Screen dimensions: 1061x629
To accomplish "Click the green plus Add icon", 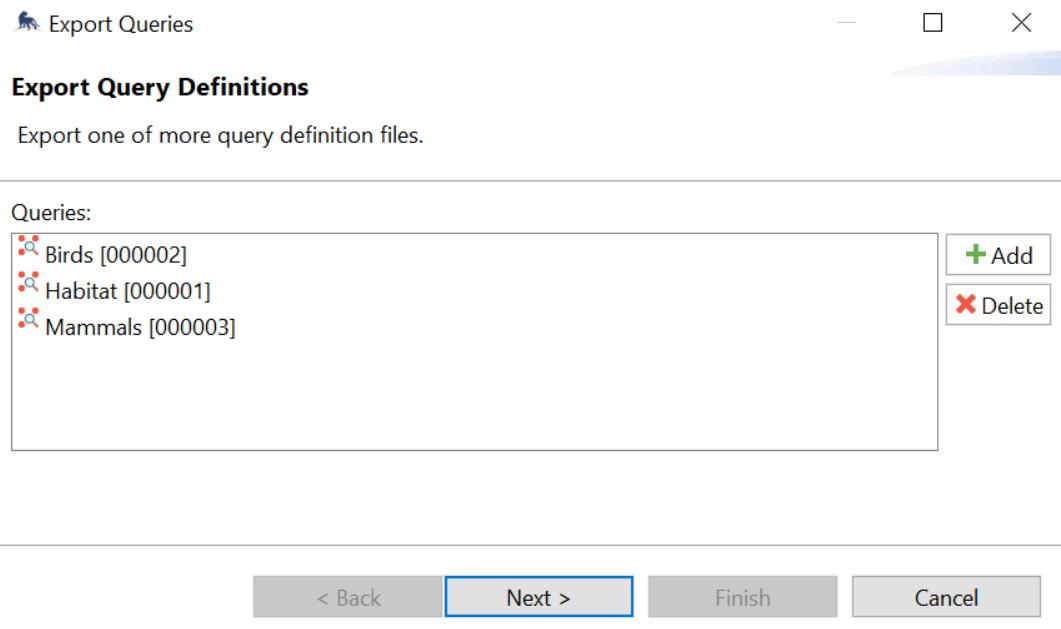I will [x=975, y=255].
